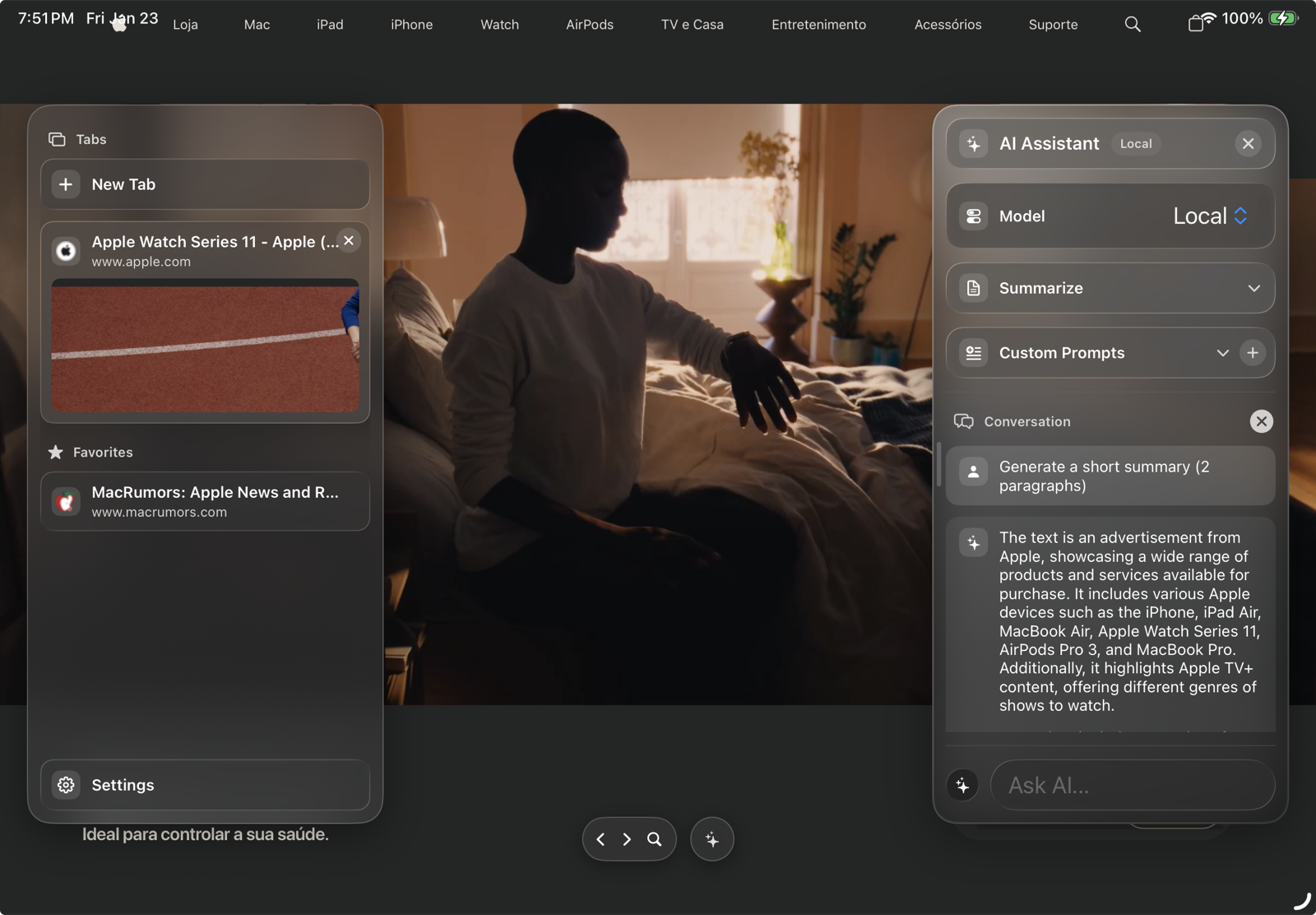Viewport: 1316px width, 915px height.
Task: Click the Ask AI input field
Action: tap(1133, 786)
